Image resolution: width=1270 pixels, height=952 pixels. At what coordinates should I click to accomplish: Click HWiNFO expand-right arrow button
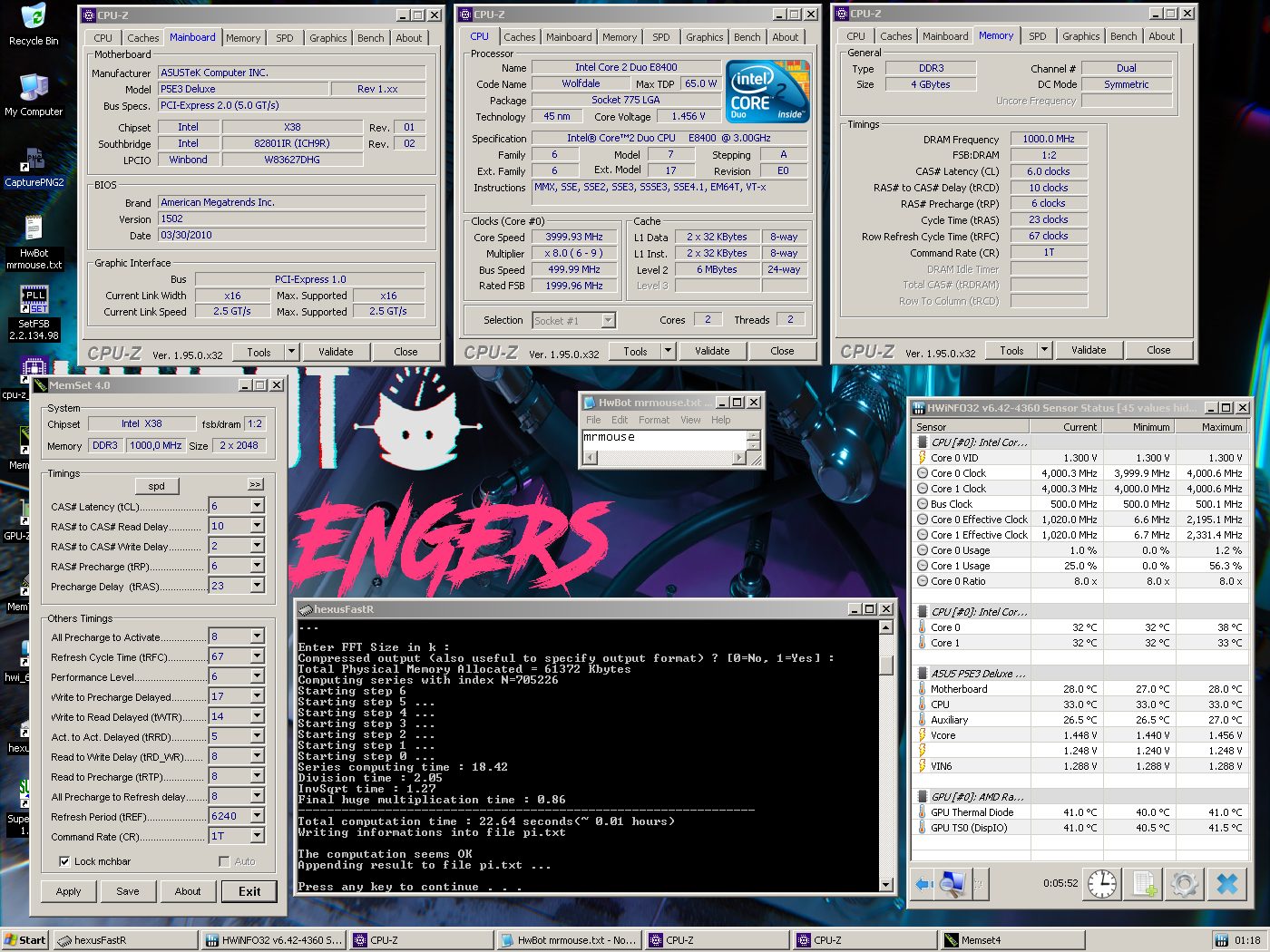979,883
